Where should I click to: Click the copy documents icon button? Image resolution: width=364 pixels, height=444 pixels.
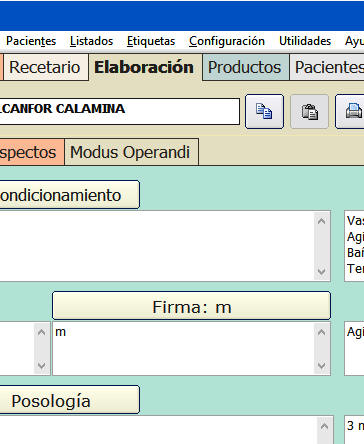(x=264, y=111)
